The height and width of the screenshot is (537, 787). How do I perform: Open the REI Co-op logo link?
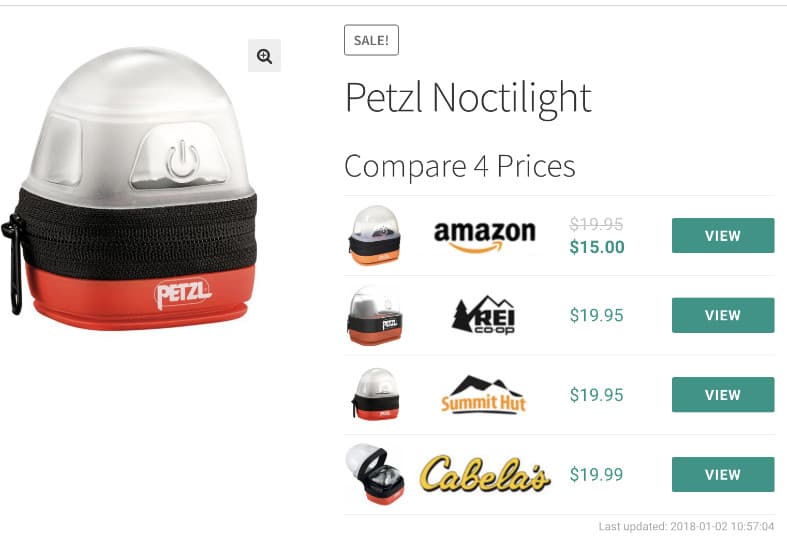tap(483, 315)
